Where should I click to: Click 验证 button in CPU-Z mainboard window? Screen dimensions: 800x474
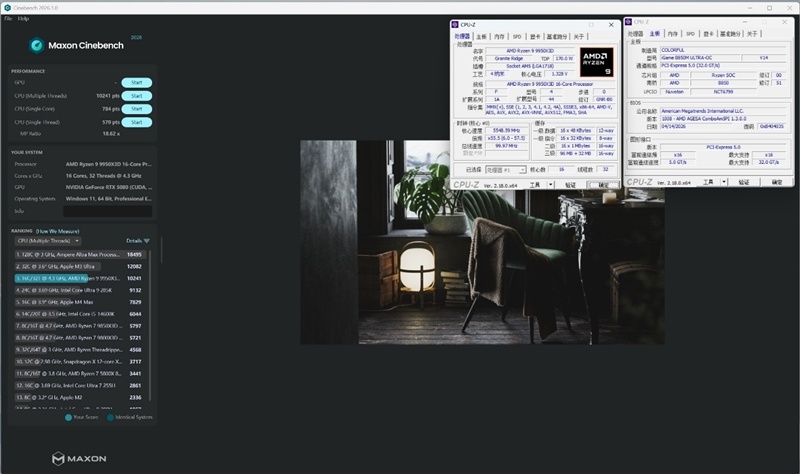pyautogui.click(x=744, y=182)
